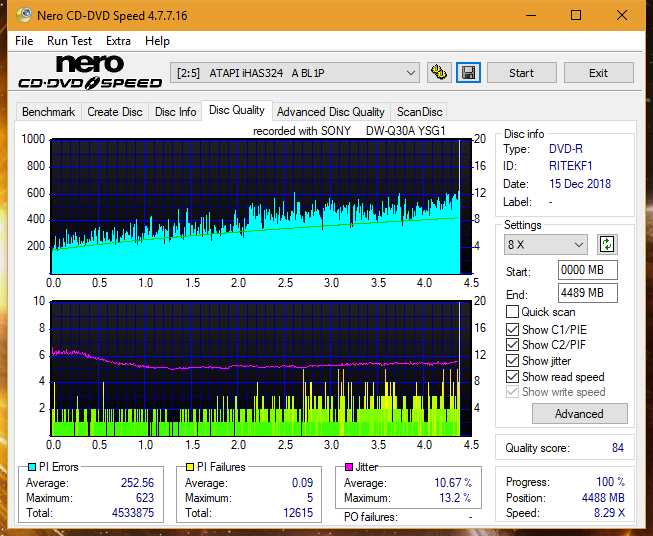653x536 pixels.
Task: Disable Show jitter checkbox
Action: click(x=512, y=361)
